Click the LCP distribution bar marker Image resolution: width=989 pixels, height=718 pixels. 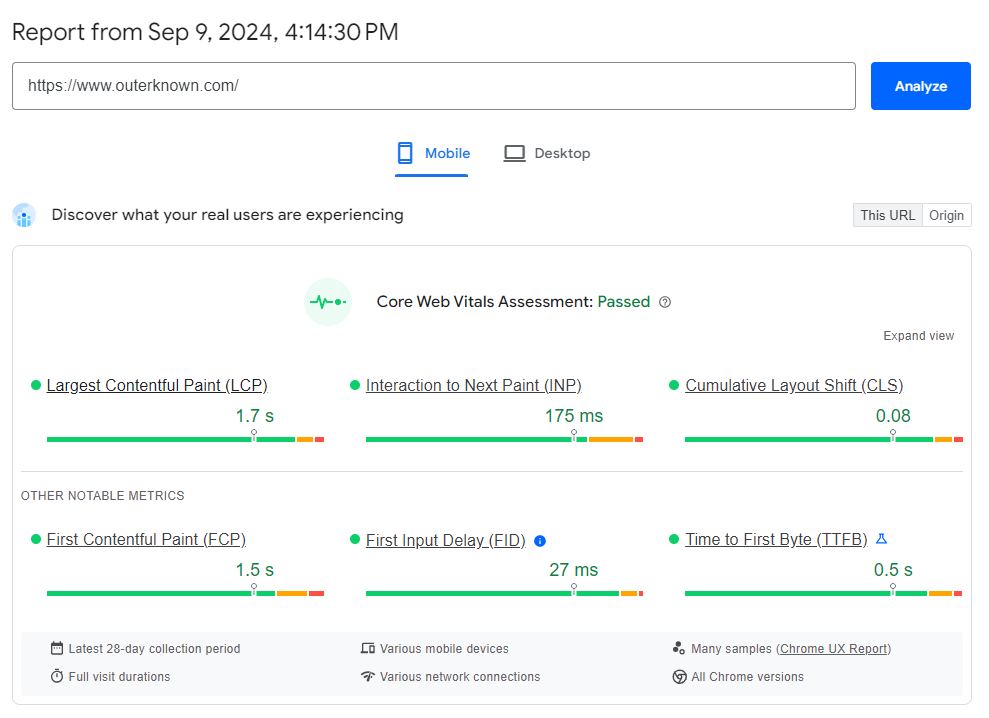[x=254, y=436]
